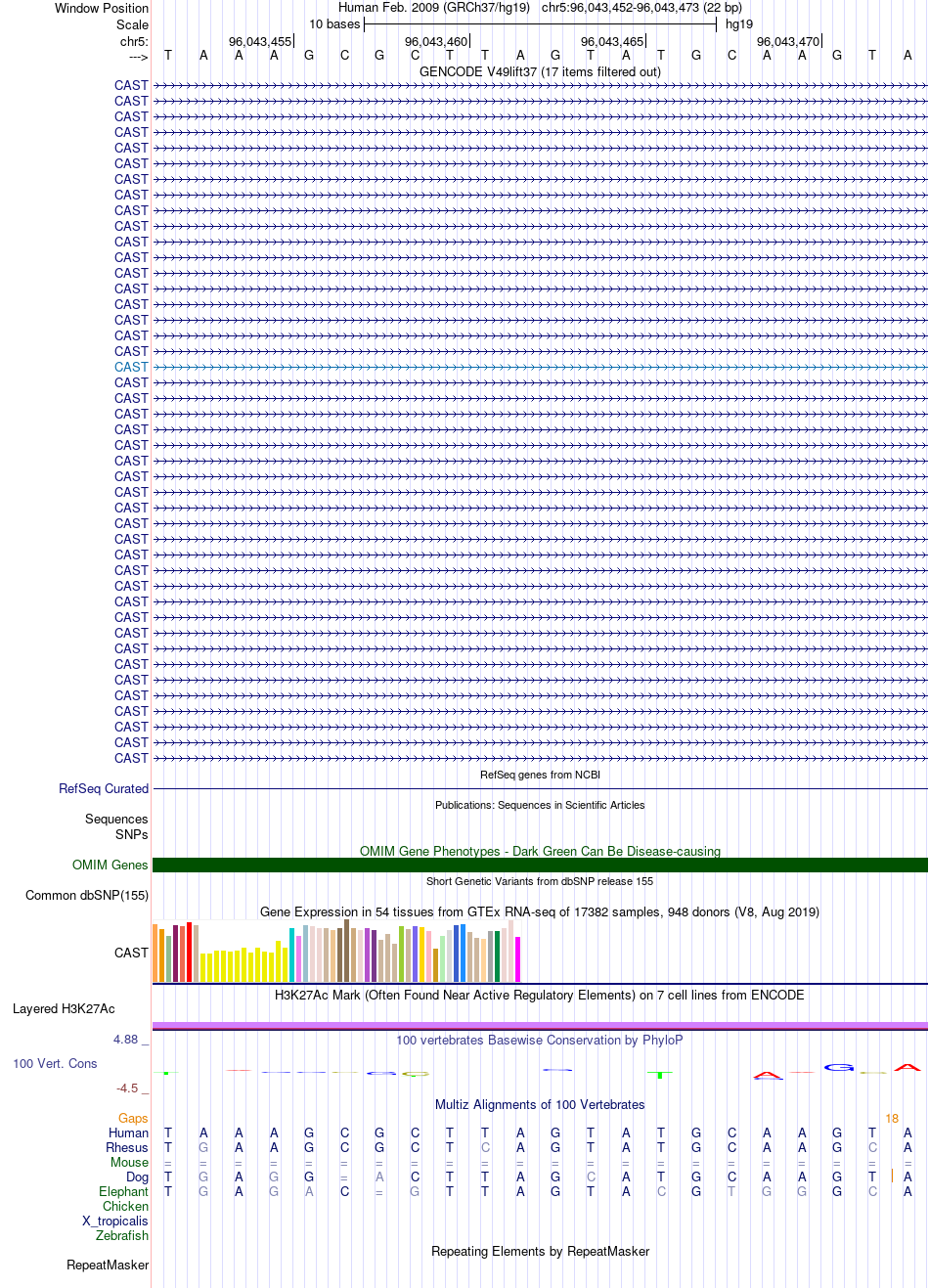This screenshot has width=929, height=1288.
Task: Select the SNPs track label
Action: [x=132, y=834]
